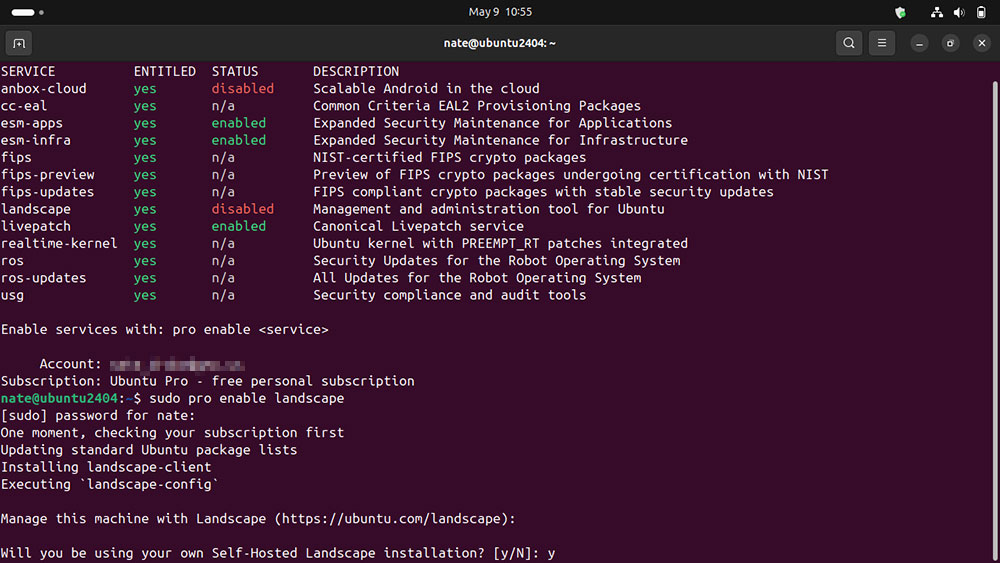Click the STATUS column header
1000x563 pixels.
235,71
